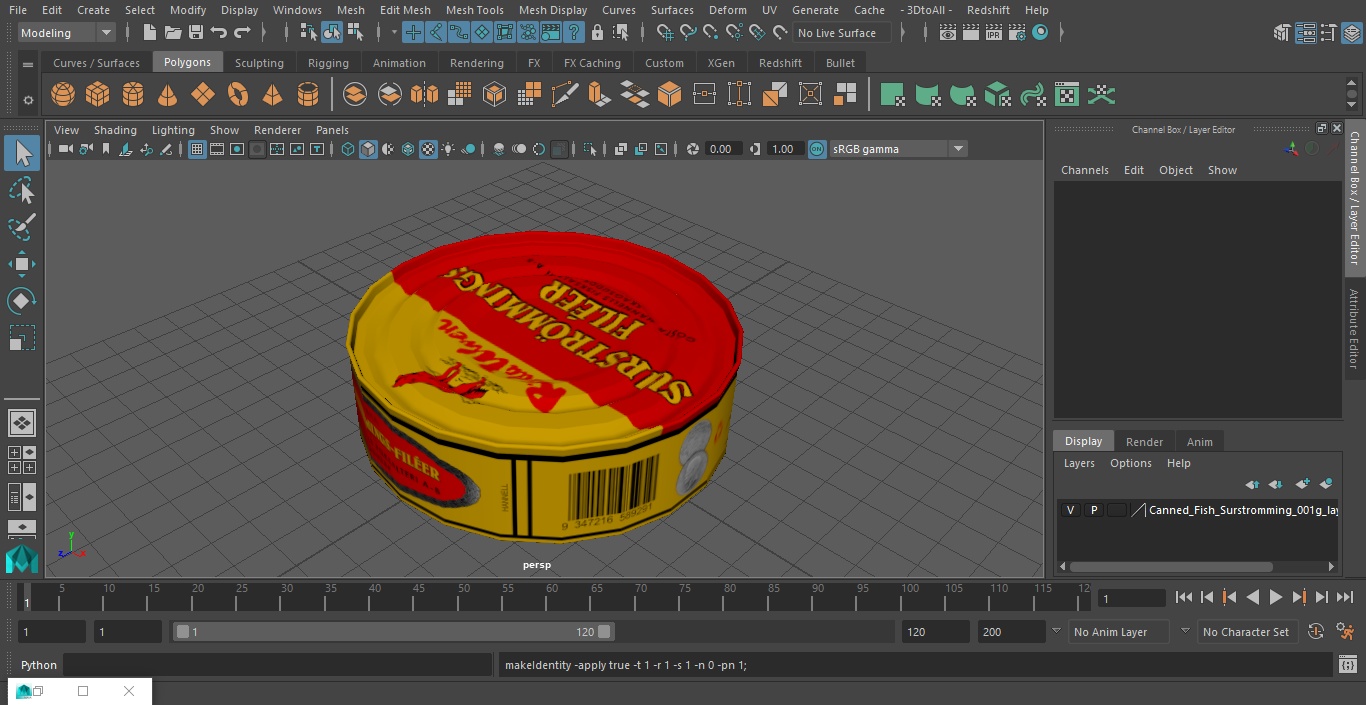Image resolution: width=1366 pixels, height=705 pixels.
Task: Create a polygon pipe from the shelf
Action: pos(308,95)
